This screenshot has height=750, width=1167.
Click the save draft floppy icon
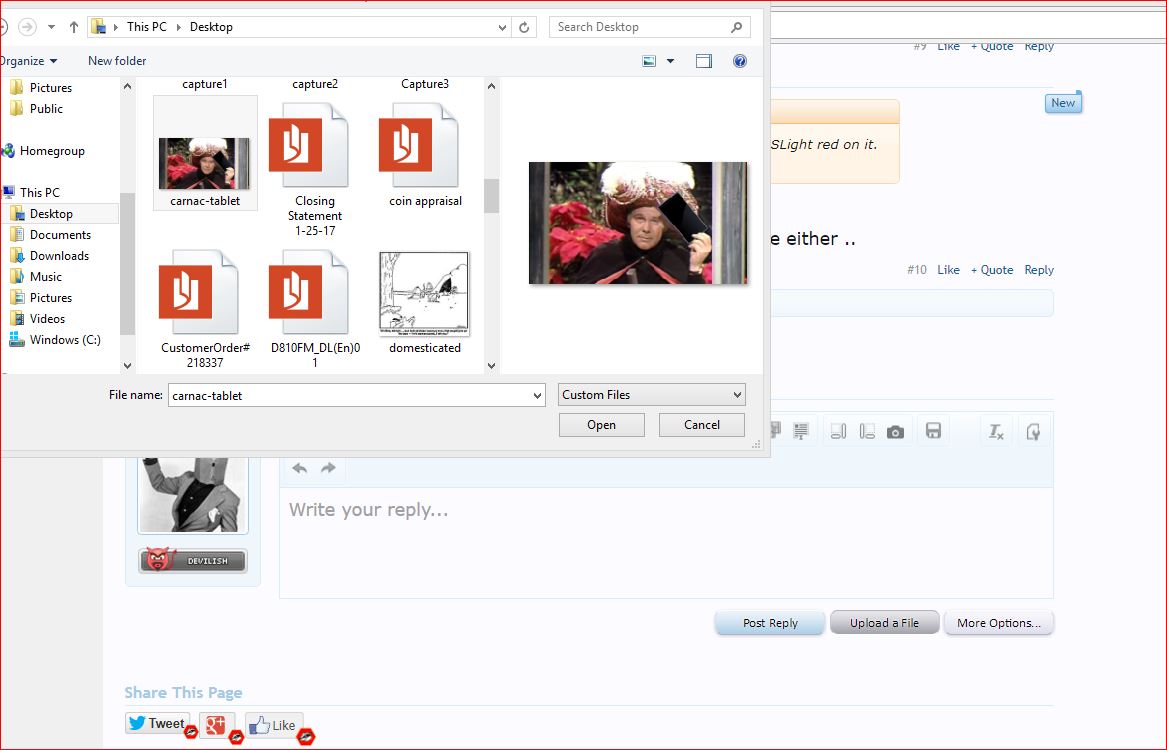(933, 431)
